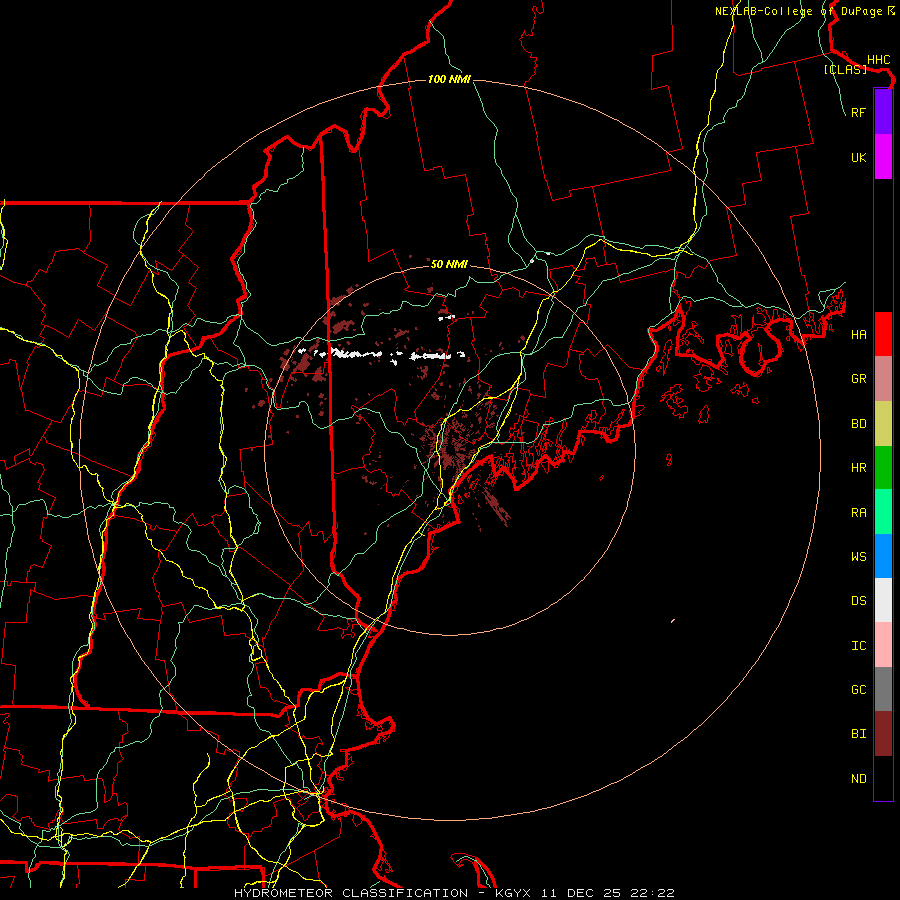Click the HHC product label
Screen dimensions: 900x900
[x=878, y=60]
